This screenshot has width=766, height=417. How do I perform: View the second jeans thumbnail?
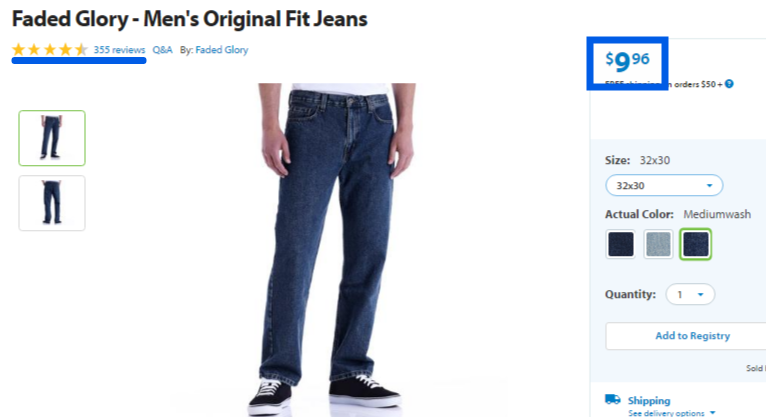(52, 203)
